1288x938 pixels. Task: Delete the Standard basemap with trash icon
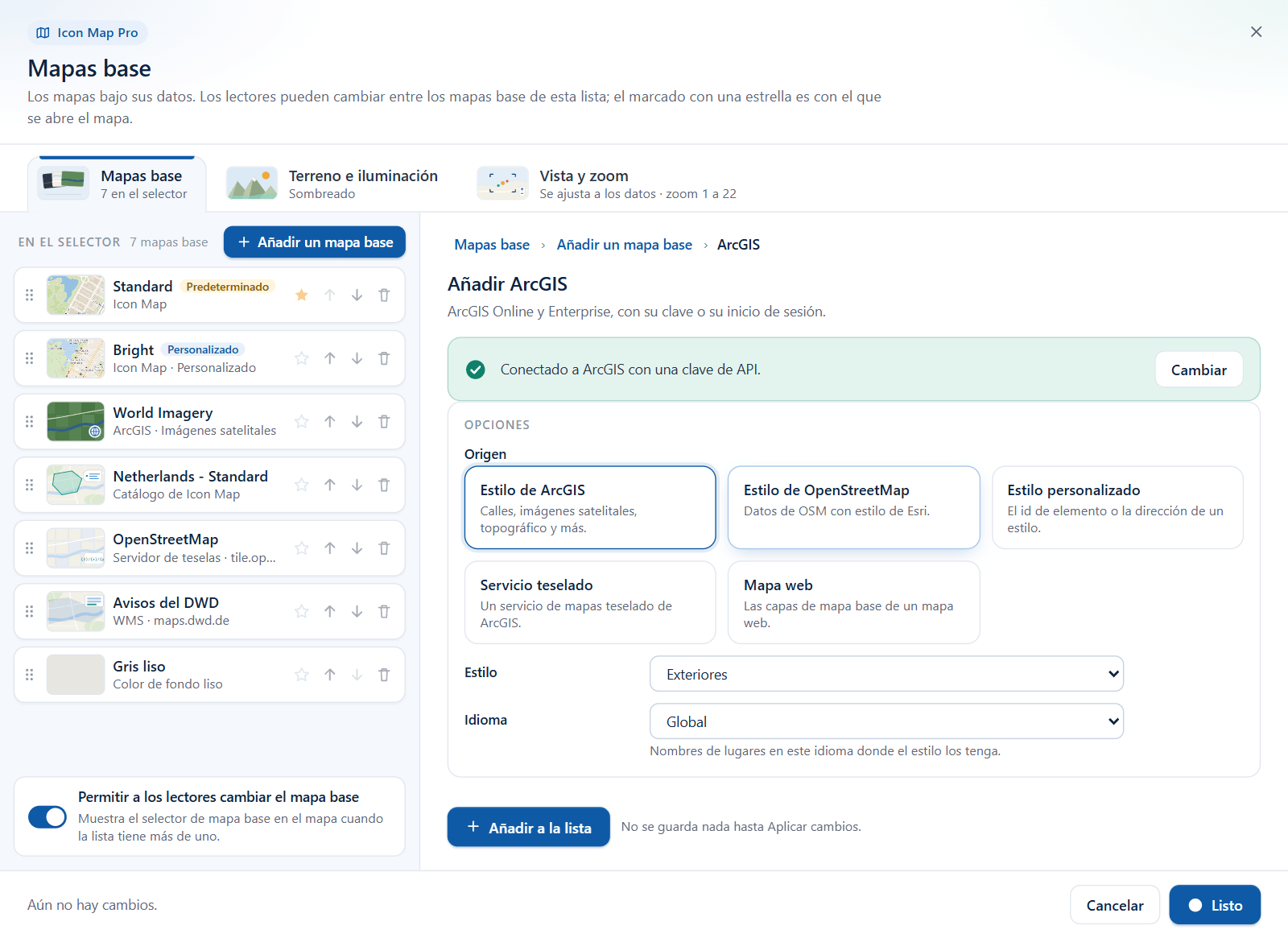tap(384, 295)
